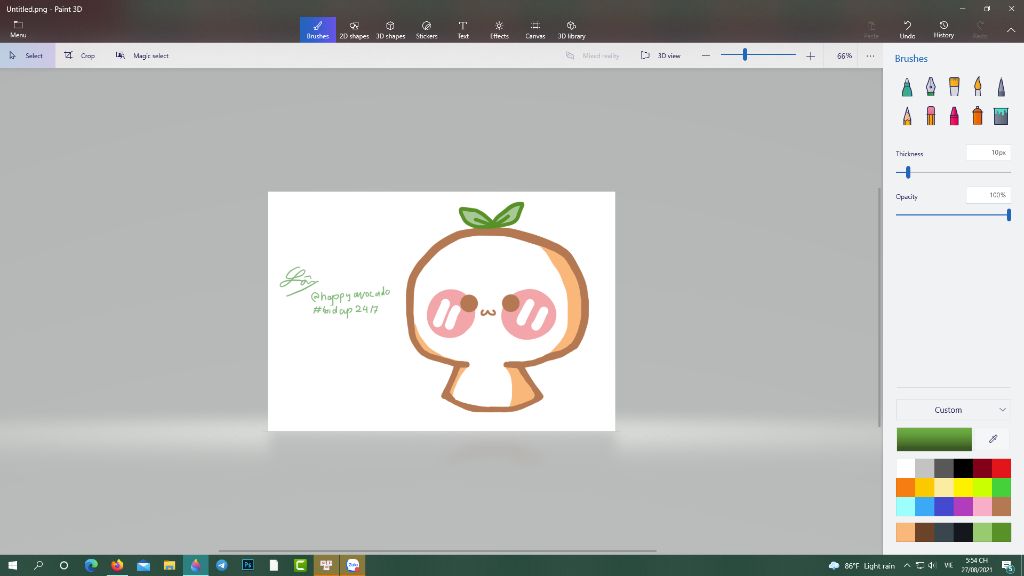Image resolution: width=1024 pixels, height=576 pixels.
Task: Open File Explorer from the taskbar
Action: coord(169,566)
